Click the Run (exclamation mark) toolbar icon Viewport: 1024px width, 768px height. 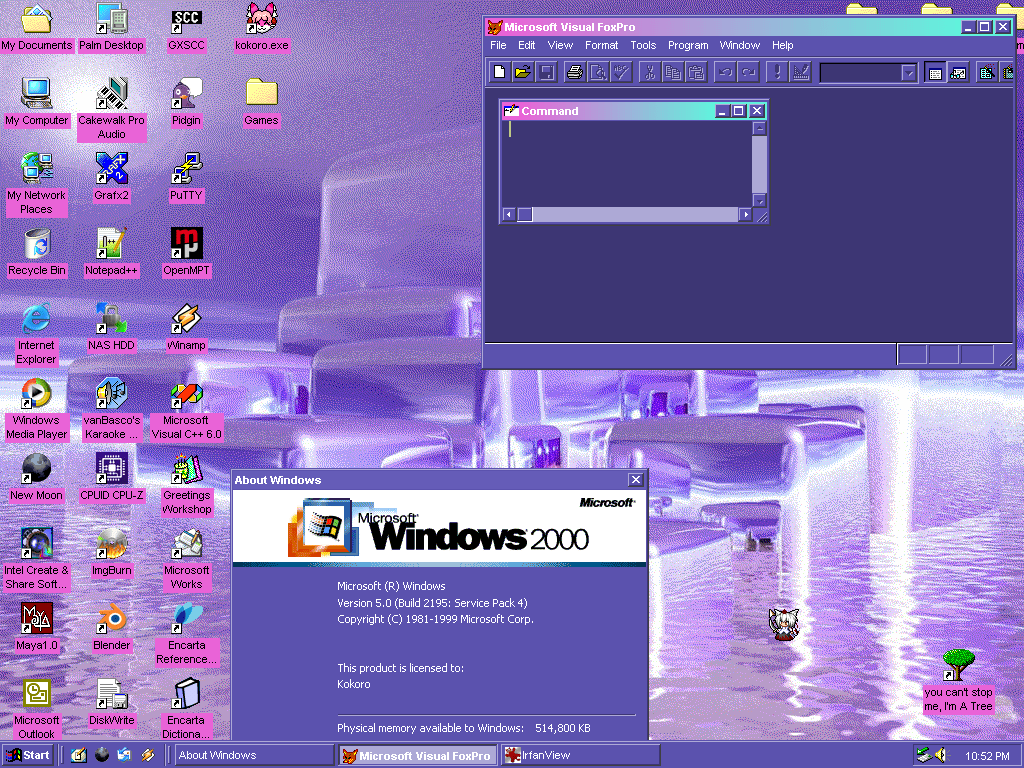pyautogui.click(x=777, y=72)
